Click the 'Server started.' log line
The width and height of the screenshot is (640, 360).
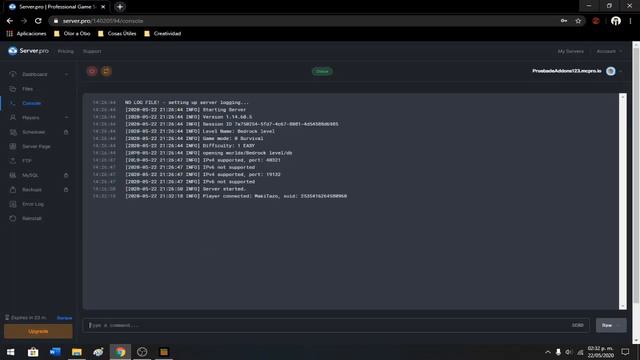(x=185, y=189)
